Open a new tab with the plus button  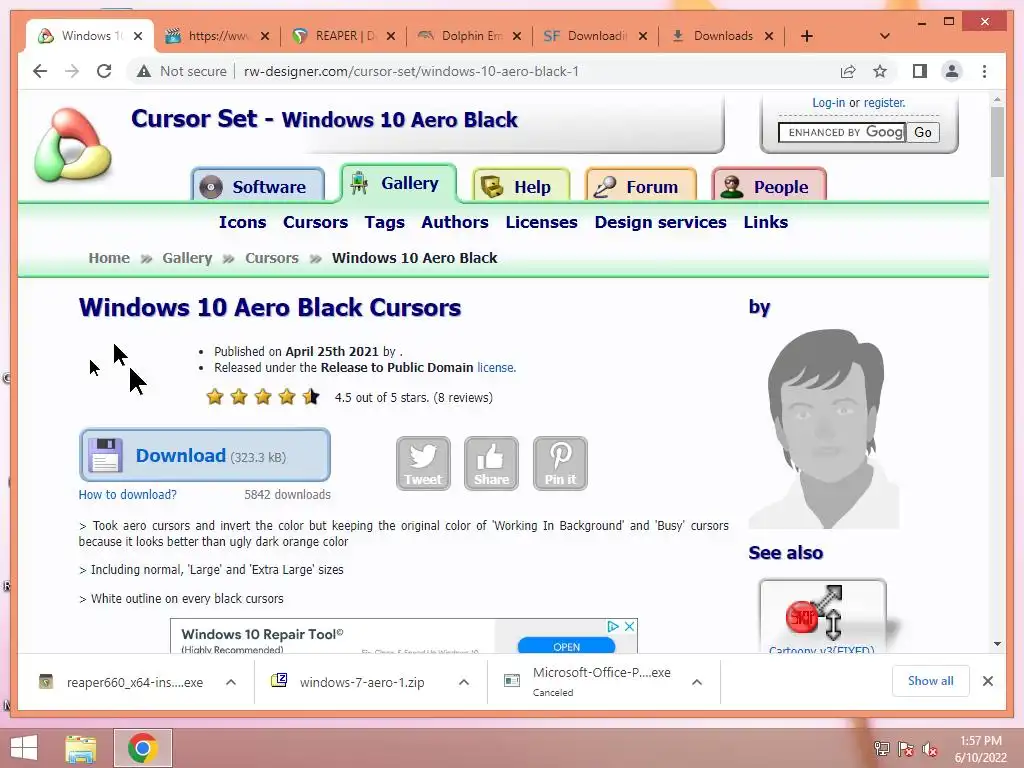(x=807, y=36)
